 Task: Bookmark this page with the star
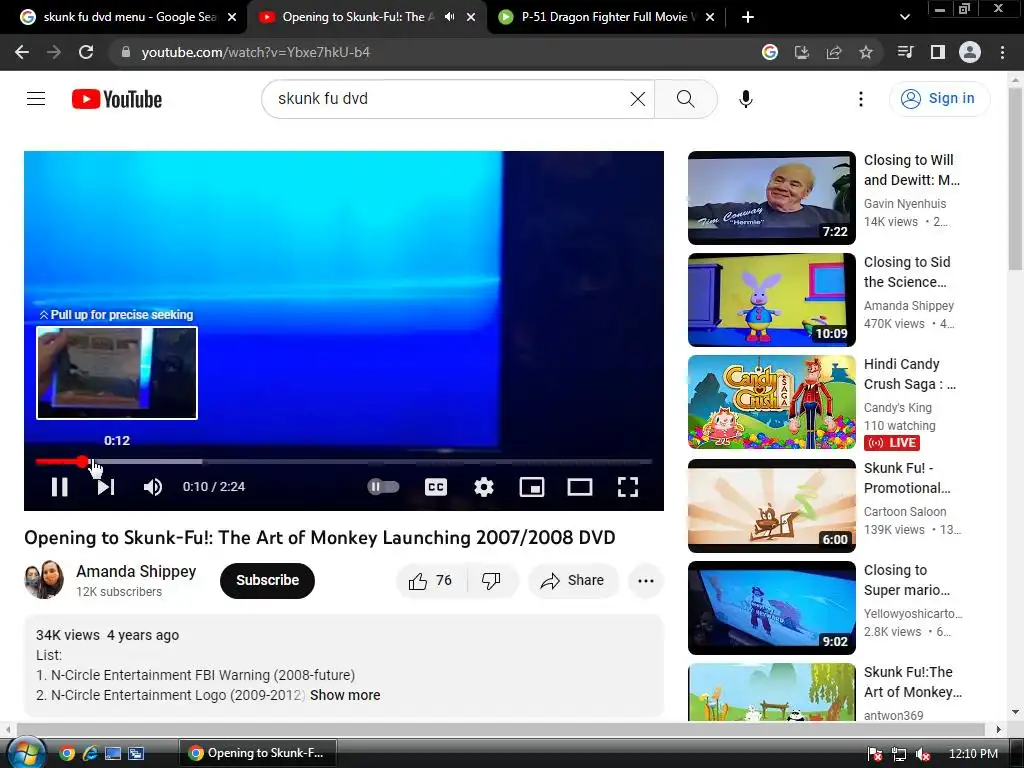(x=866, y=52)
